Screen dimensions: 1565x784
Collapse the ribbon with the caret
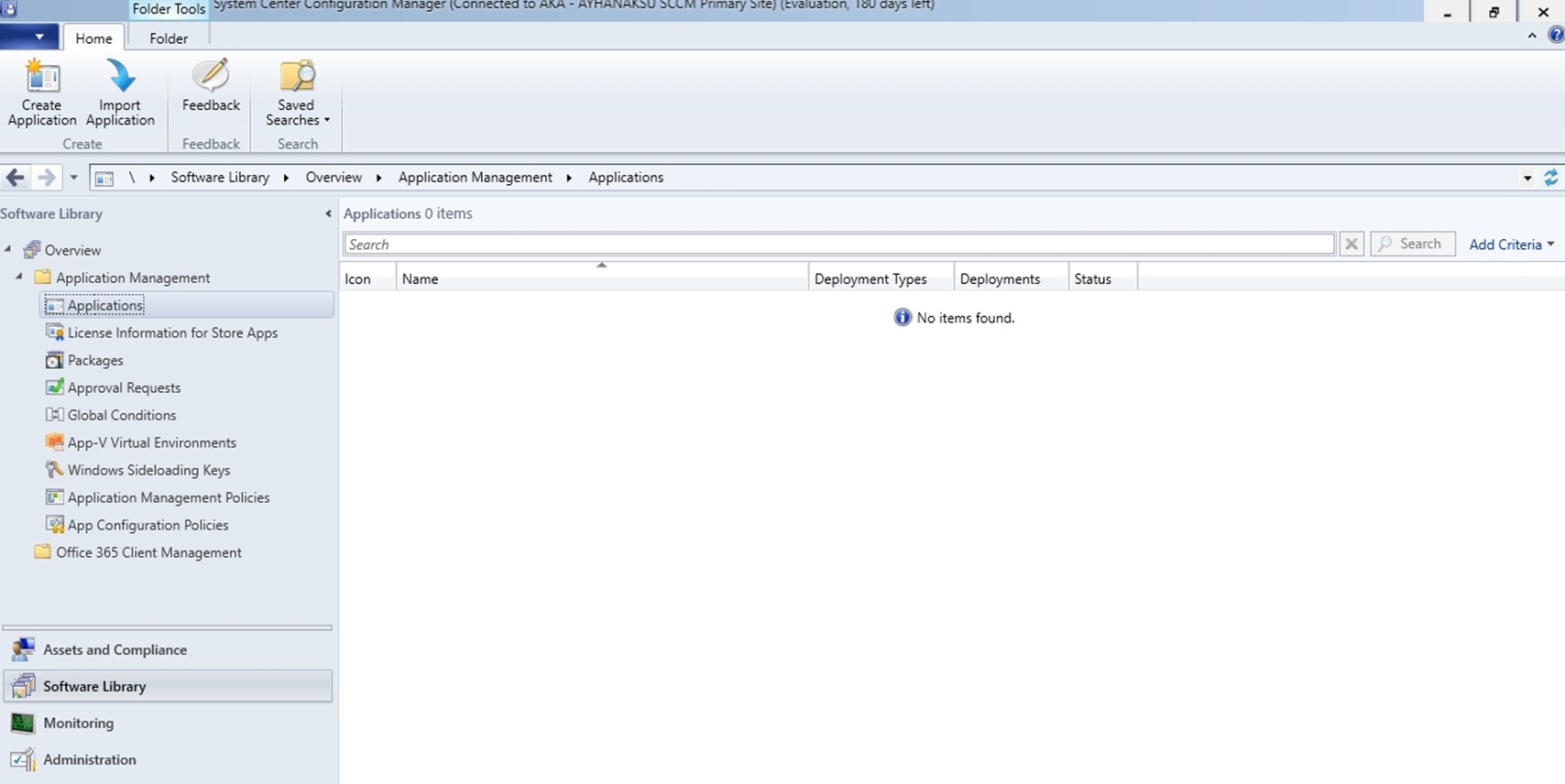pos(1532,36)
